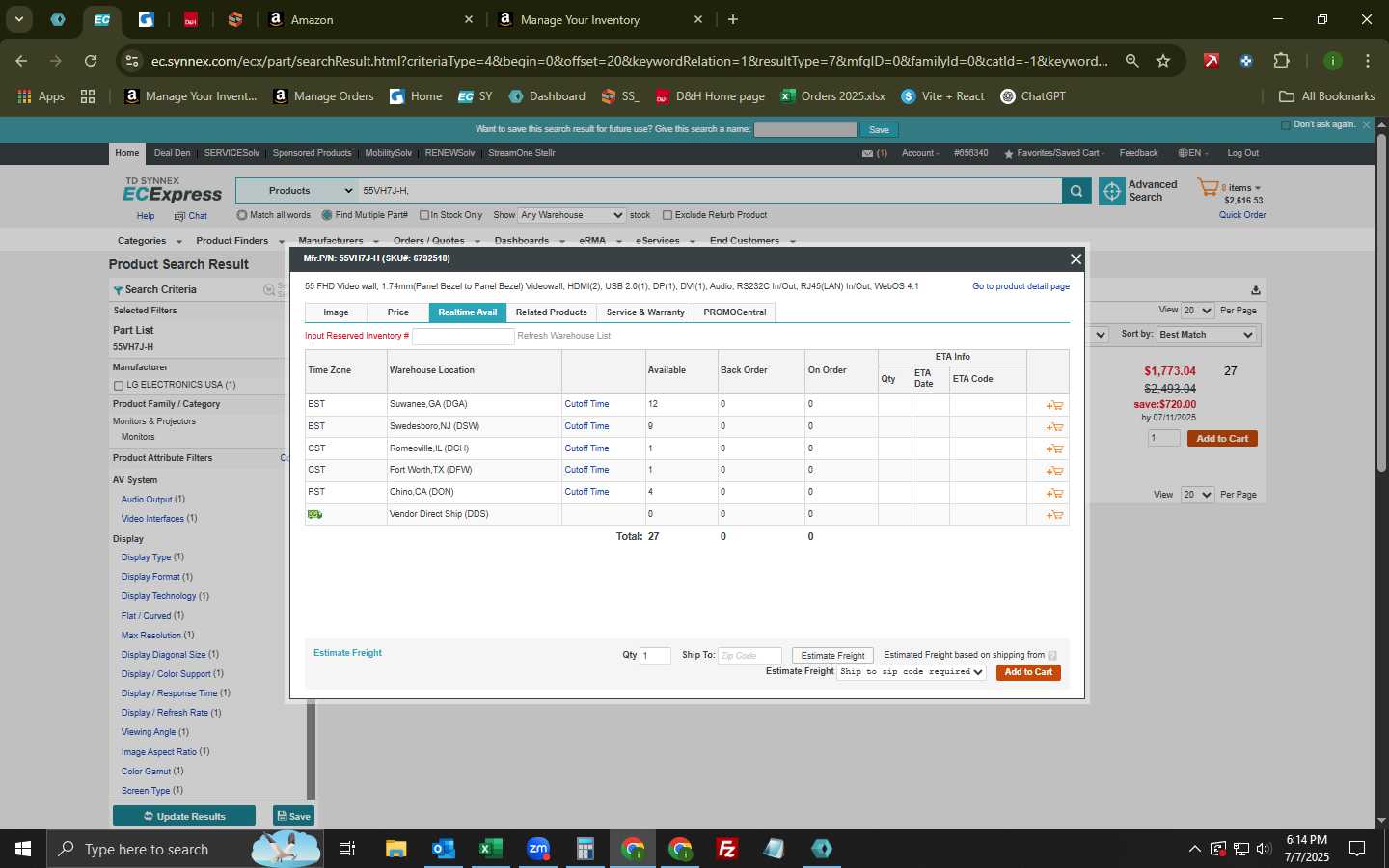Switch to the Price tab
The height and width of the screenshot is (868, 1389).
[x=397, y=312]
